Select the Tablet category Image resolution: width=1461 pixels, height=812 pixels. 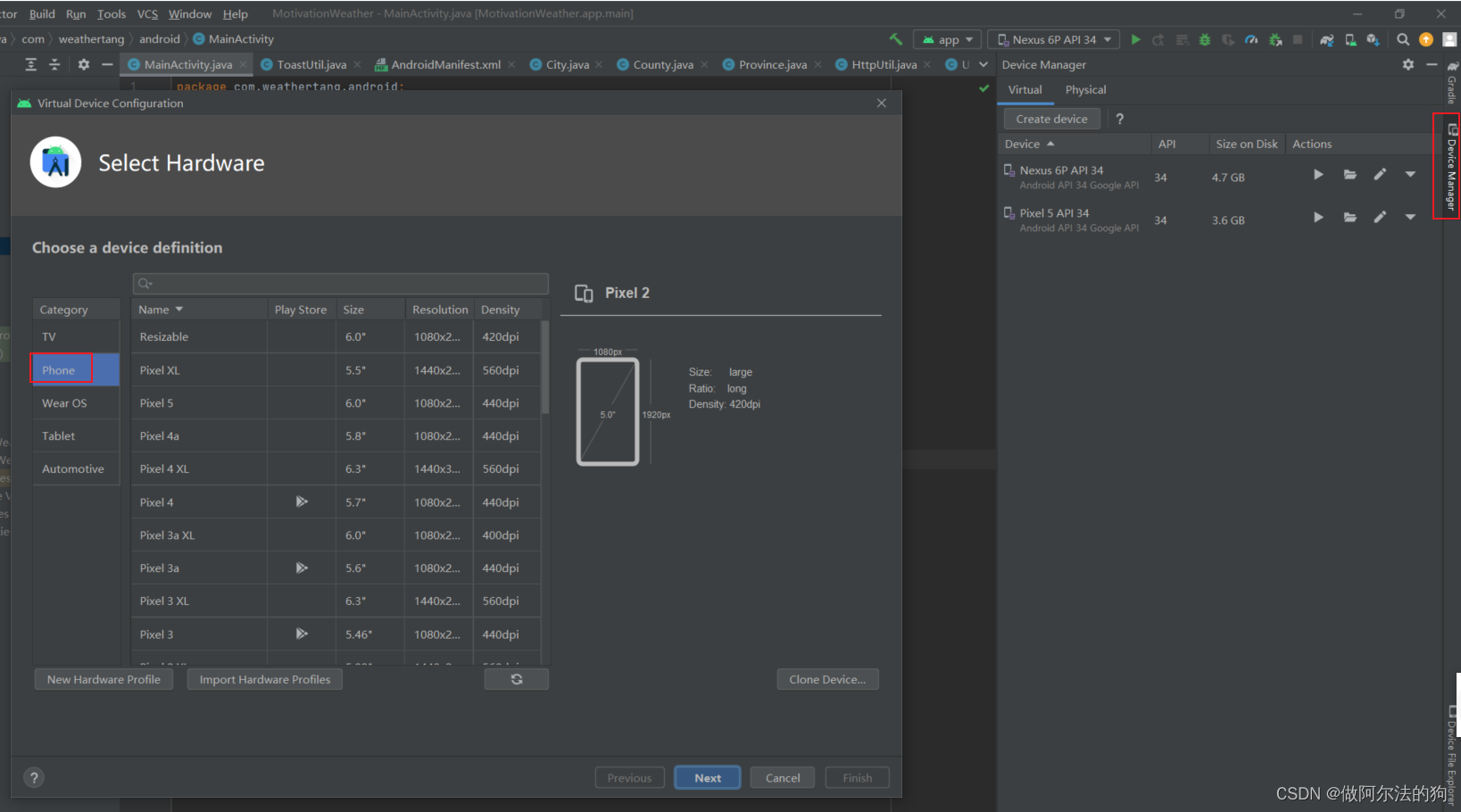click(76, 435)
